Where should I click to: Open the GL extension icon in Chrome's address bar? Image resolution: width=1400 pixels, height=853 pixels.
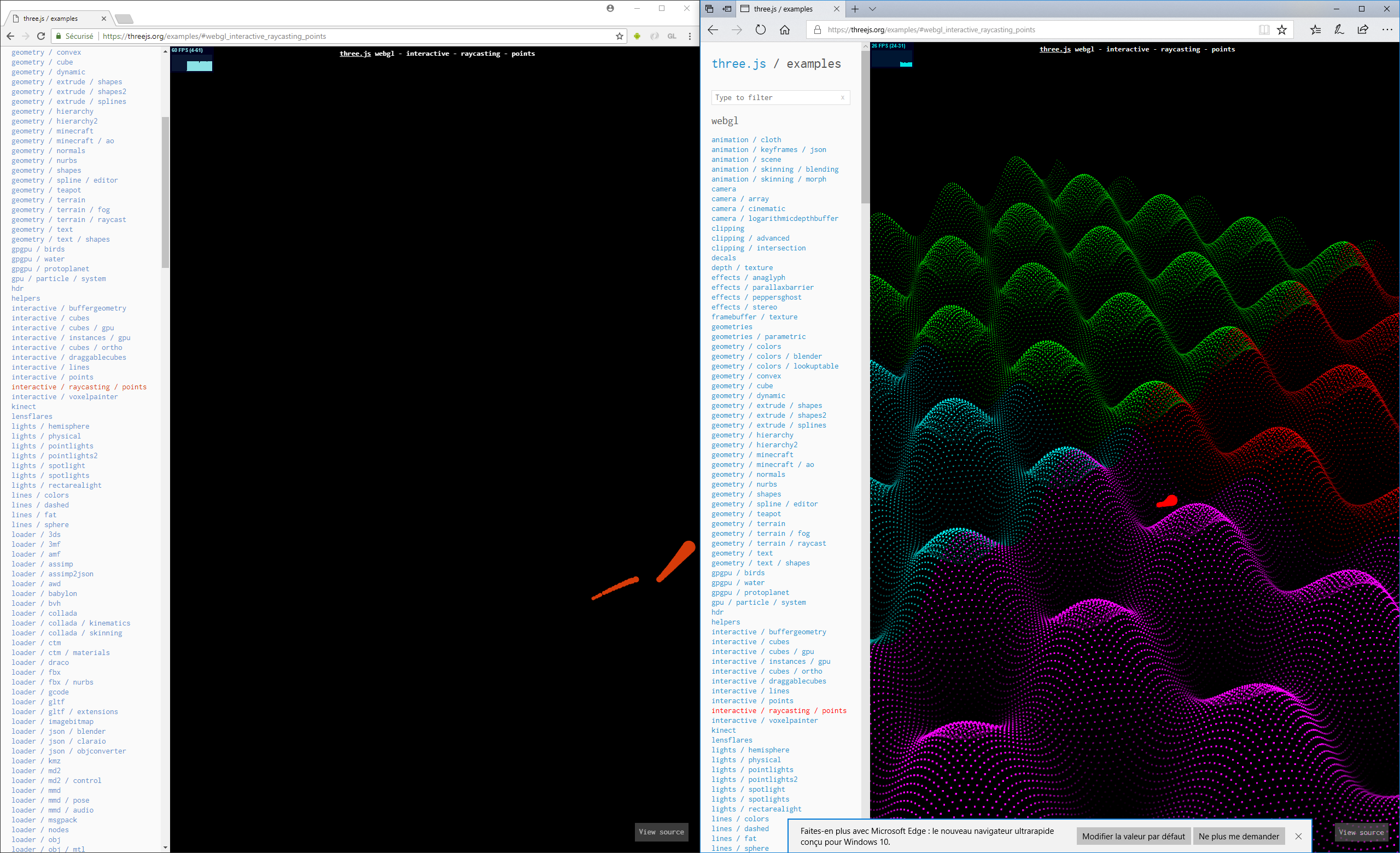[672, 36]
